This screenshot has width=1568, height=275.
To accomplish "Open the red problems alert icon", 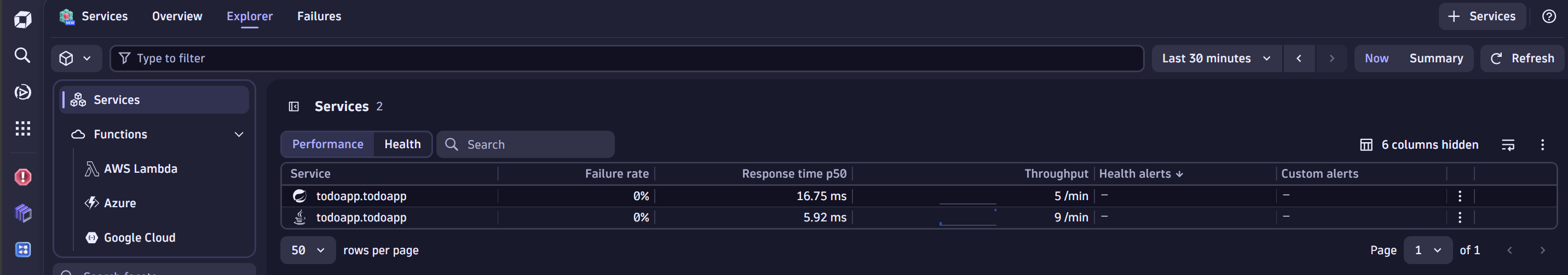I will tap(22, 177).
